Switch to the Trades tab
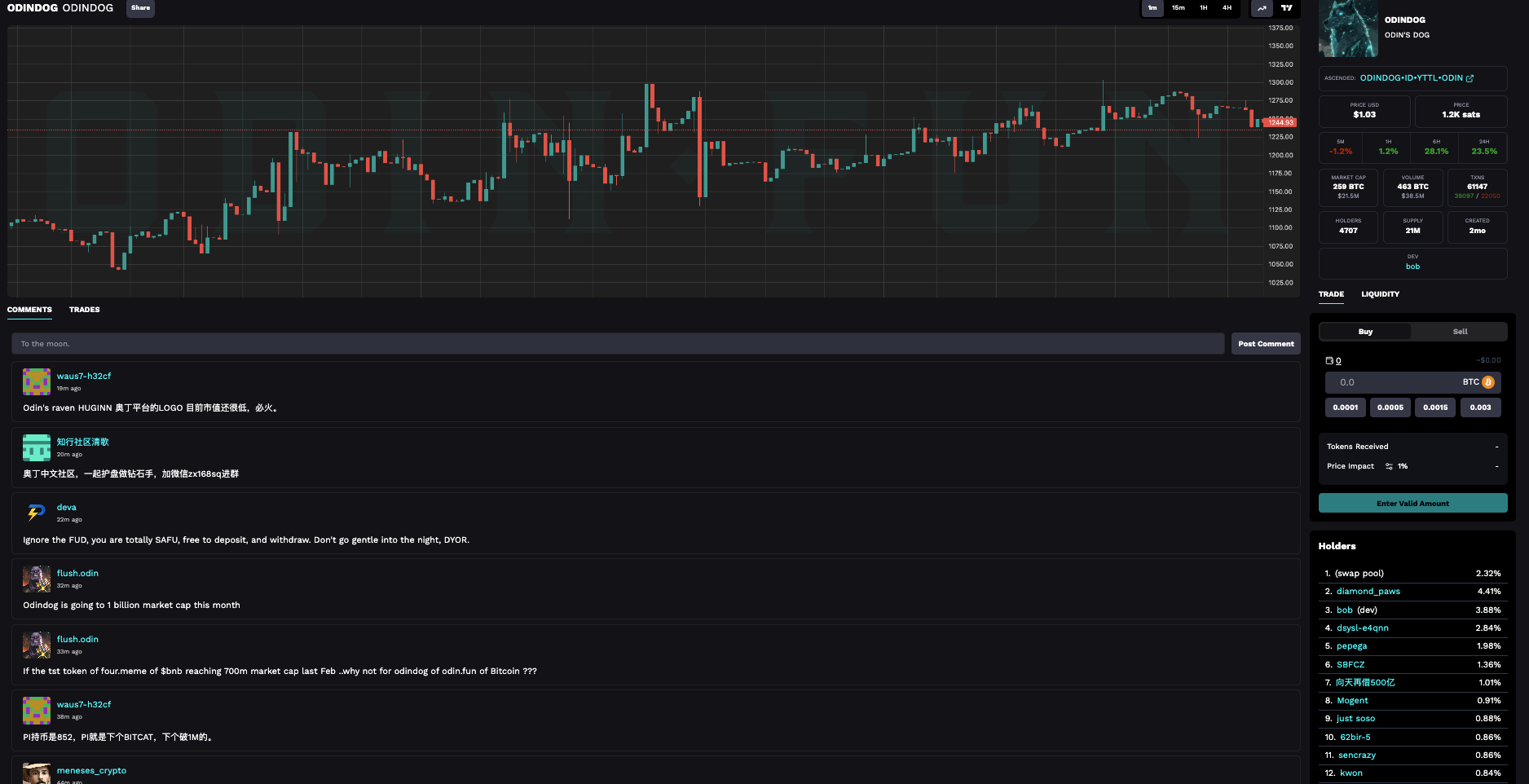1529x784 pixels. tap(84, 310)
